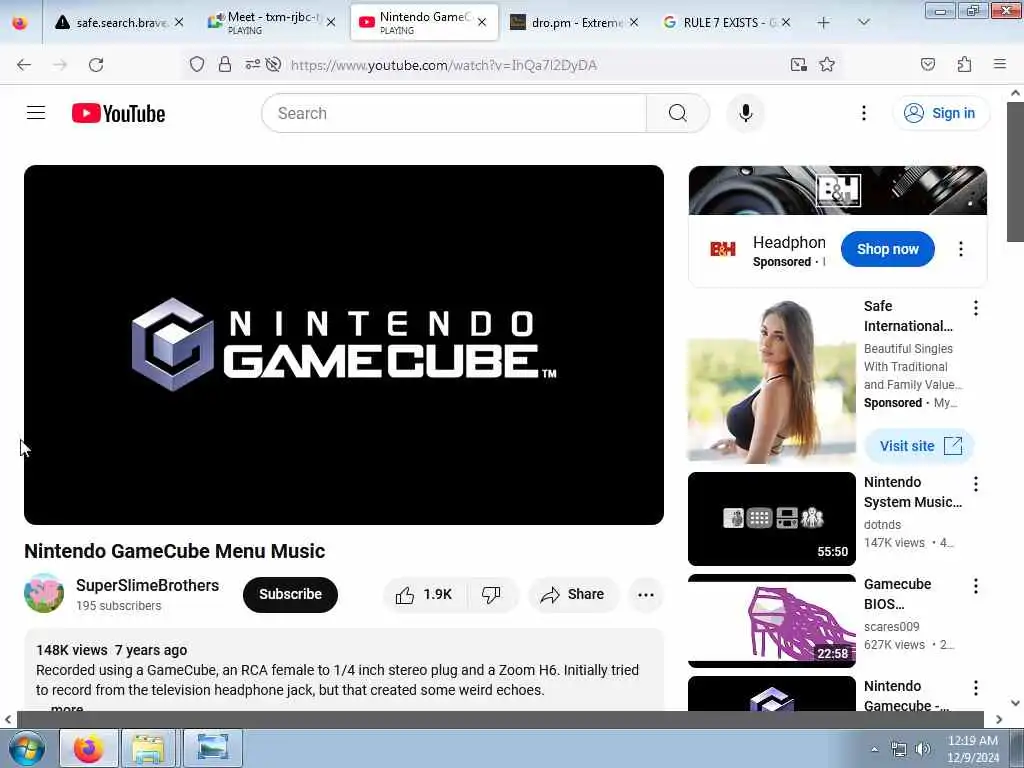1024x768 pixels.
Task: Open the Firefox extensions puzzle icon
Action: [964, 64]
